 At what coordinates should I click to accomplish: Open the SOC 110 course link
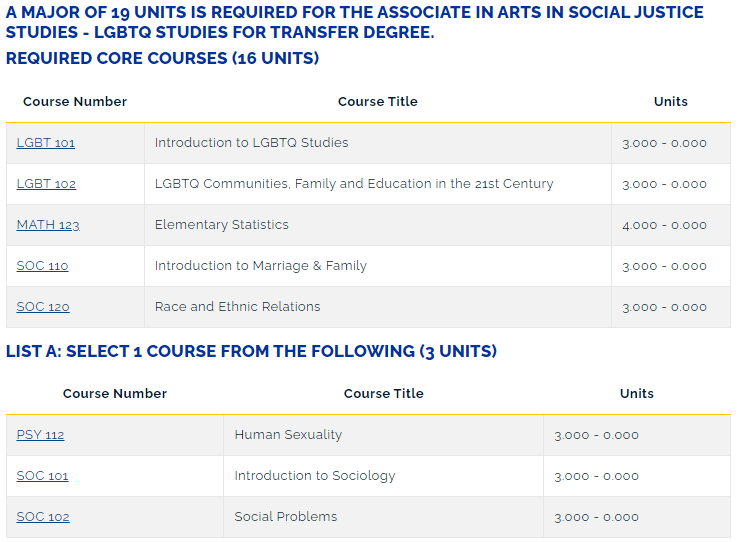[43, 266]
